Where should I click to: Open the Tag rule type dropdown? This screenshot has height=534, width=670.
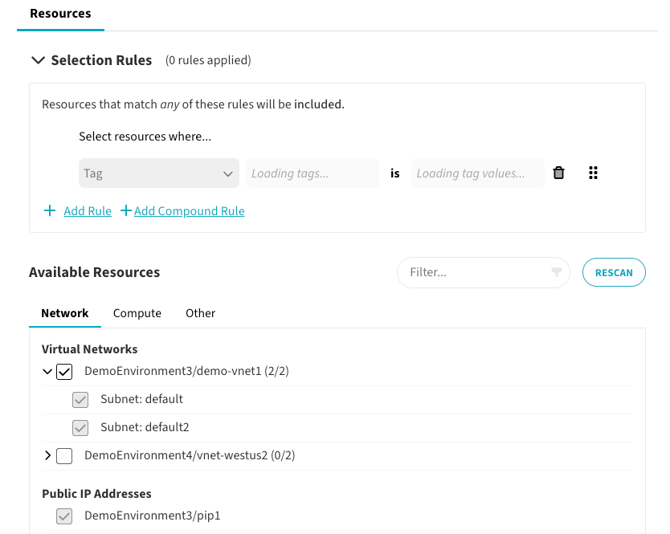pos(159,173)
